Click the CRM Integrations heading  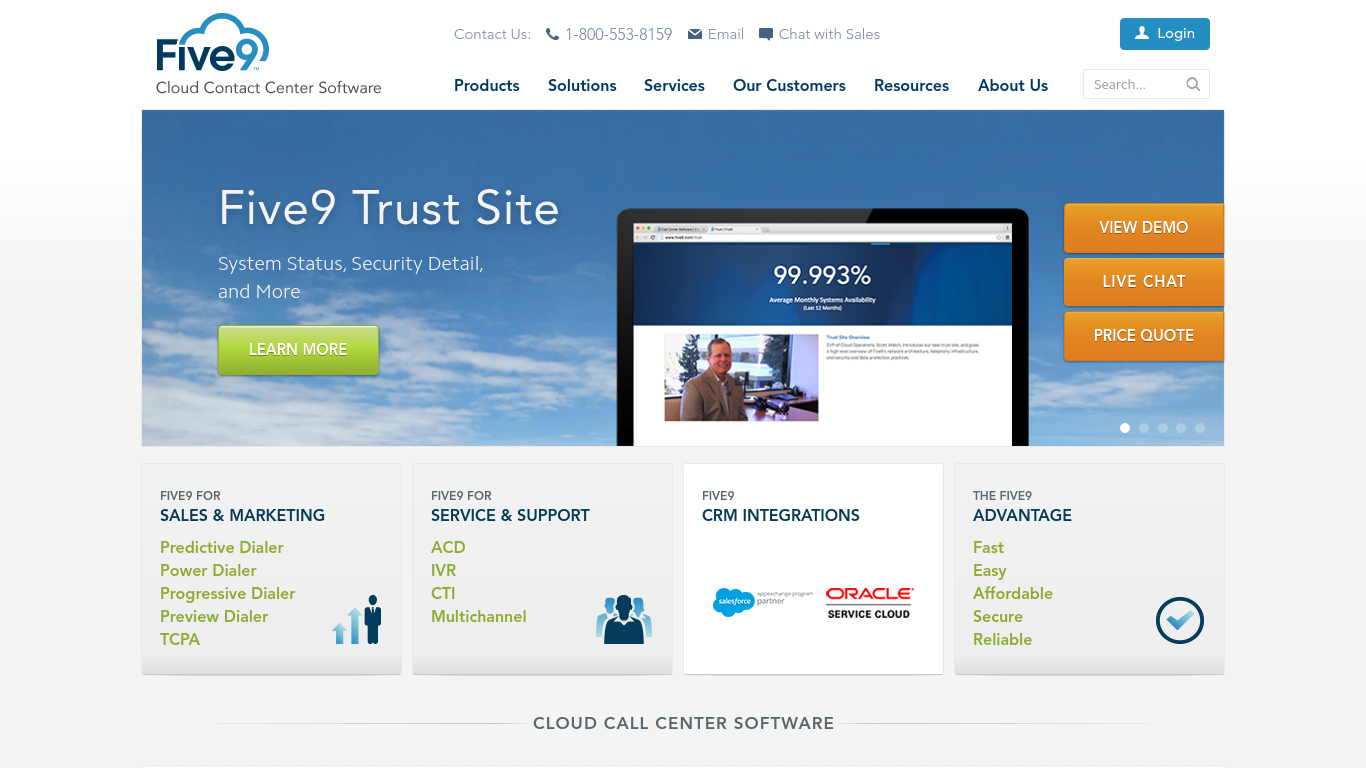pos(781,515)
